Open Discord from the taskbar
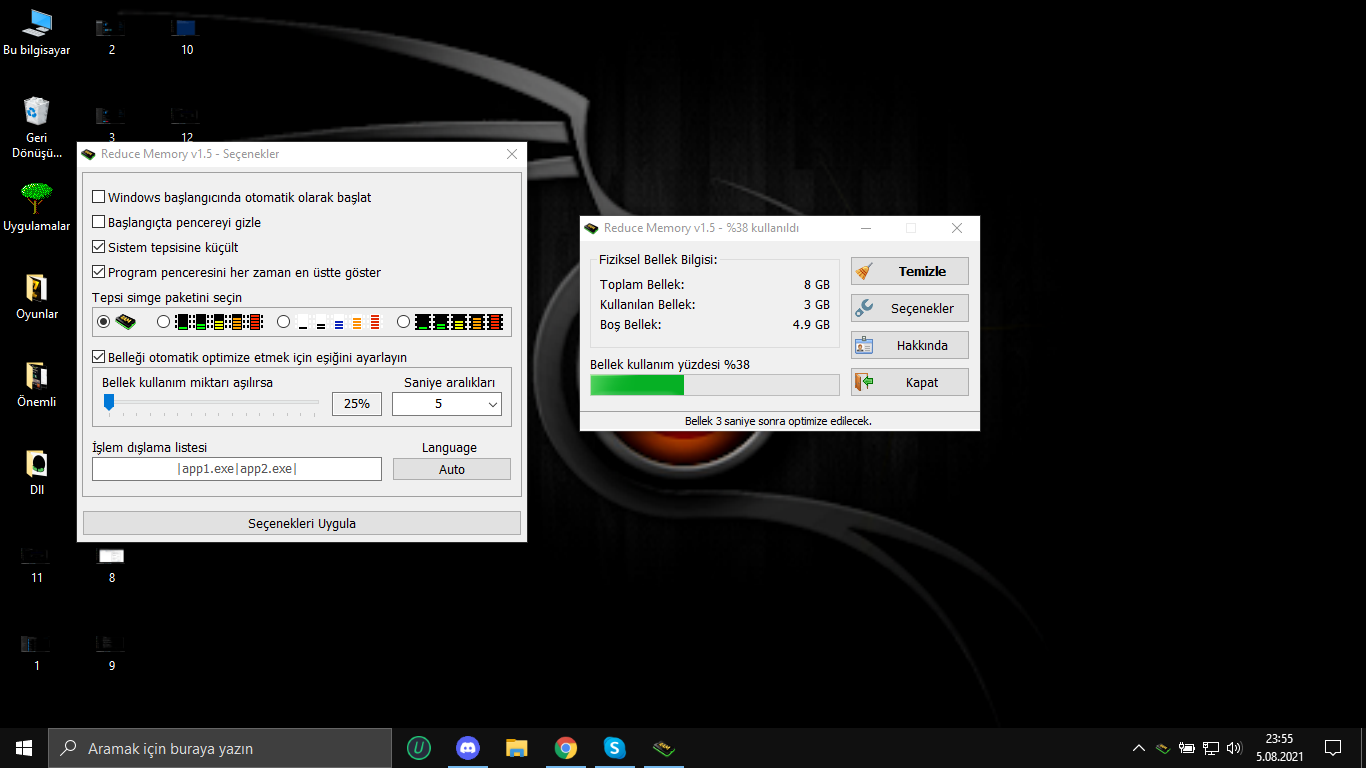 (x=467, y=748)
